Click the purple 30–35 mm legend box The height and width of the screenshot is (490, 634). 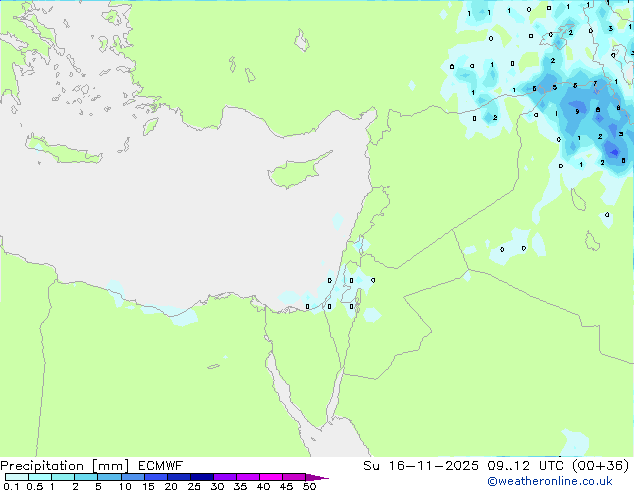[x=225, y=477]
